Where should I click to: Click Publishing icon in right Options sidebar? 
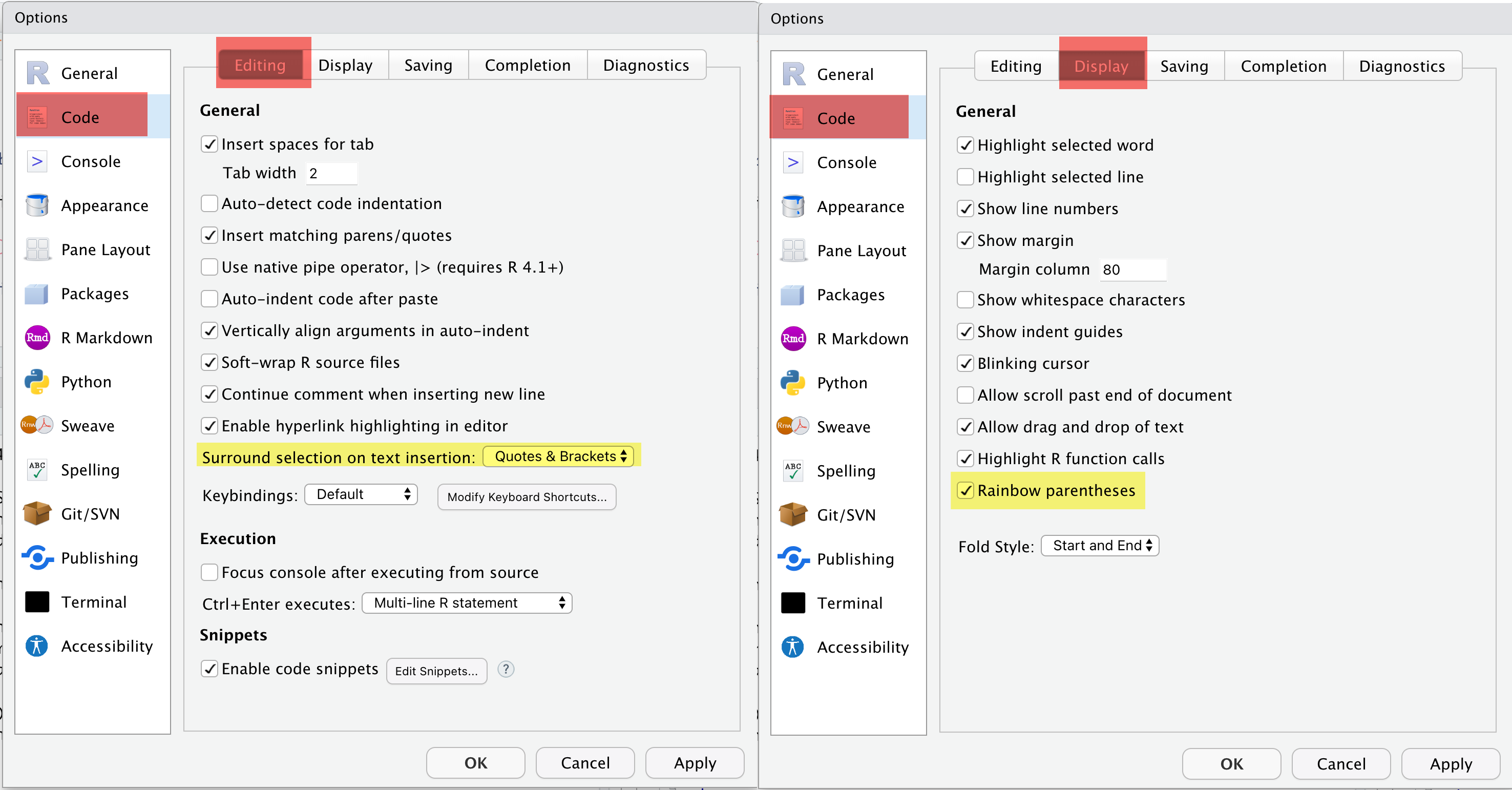[x=793, y=559]
